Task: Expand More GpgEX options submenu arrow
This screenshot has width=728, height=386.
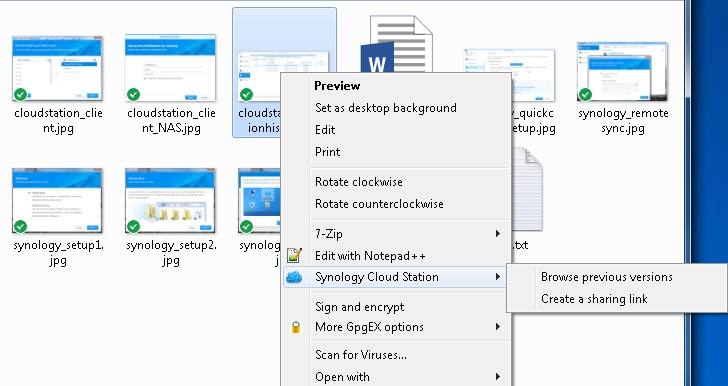Action: pyautogui.click(x=498, y=327)
